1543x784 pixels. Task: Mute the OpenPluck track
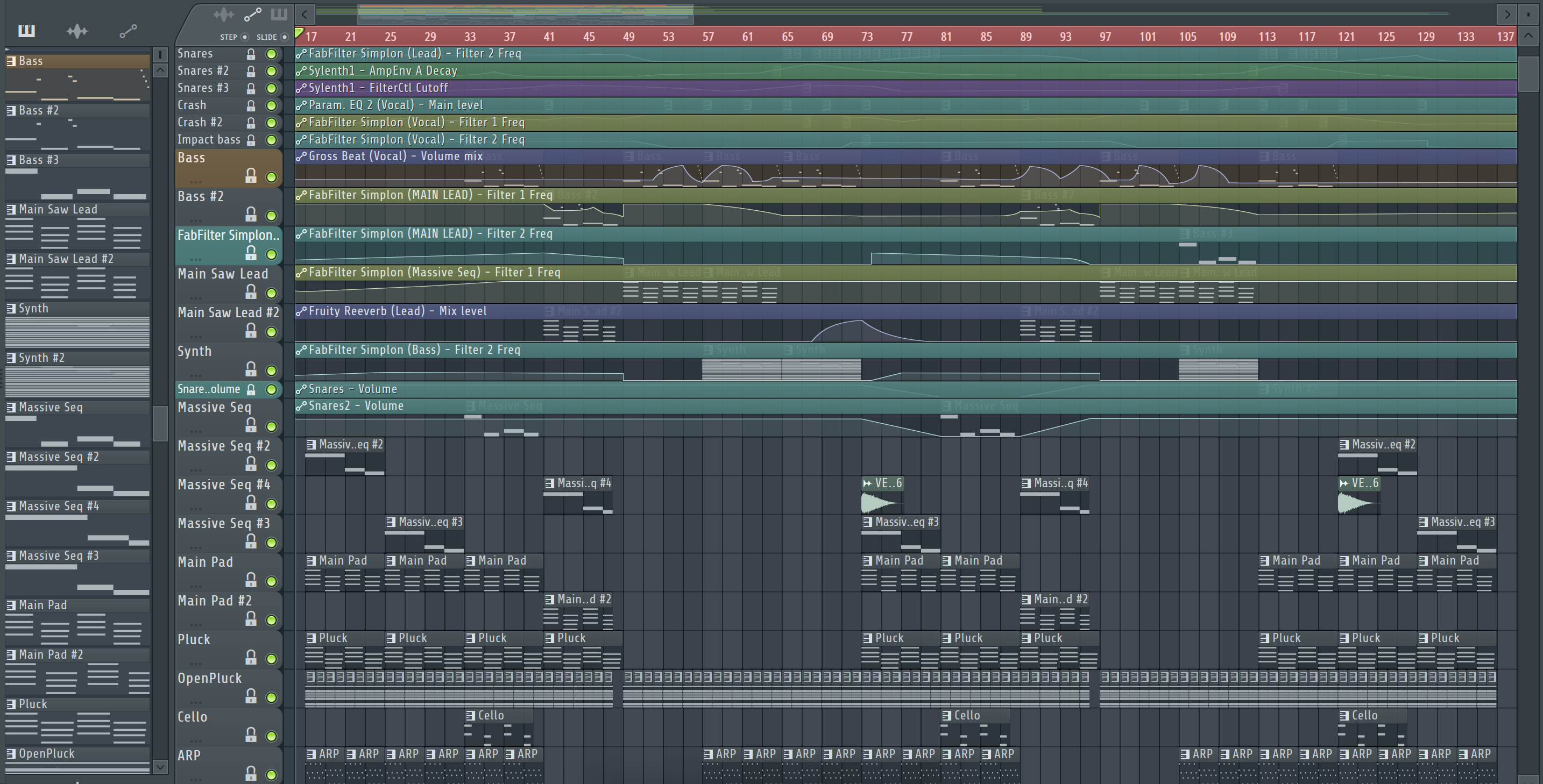(x=271, y=698)
